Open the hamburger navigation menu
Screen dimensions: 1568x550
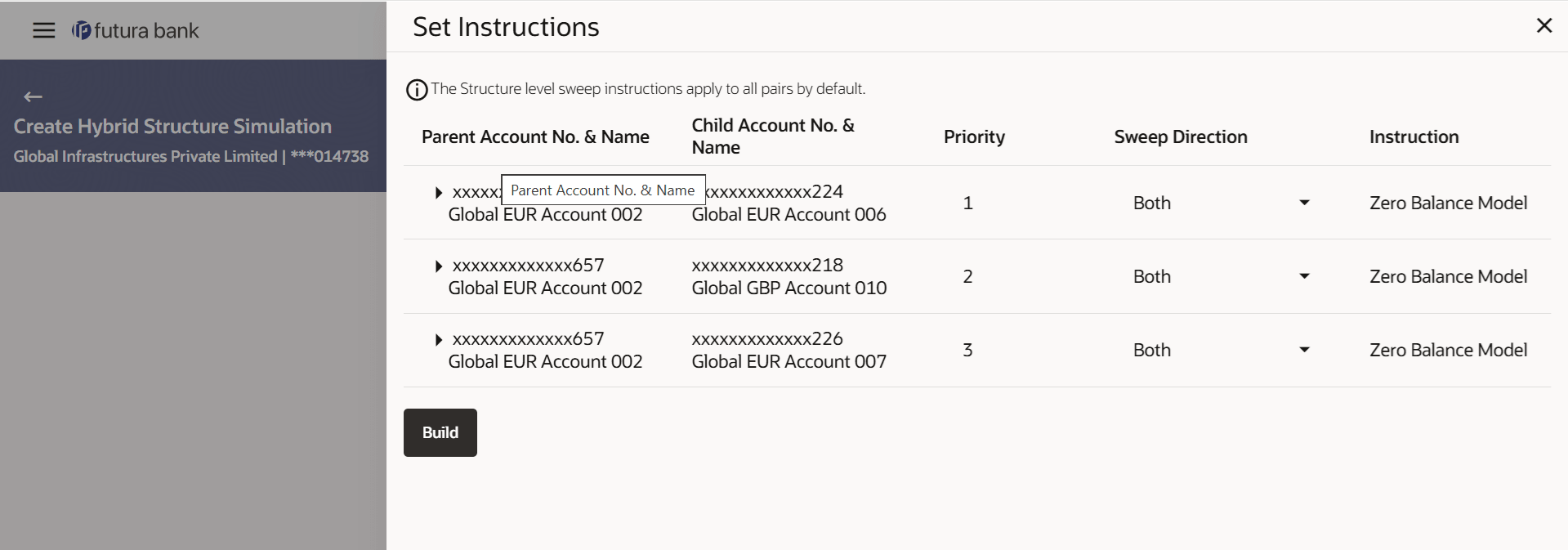[x=43, y=30]
